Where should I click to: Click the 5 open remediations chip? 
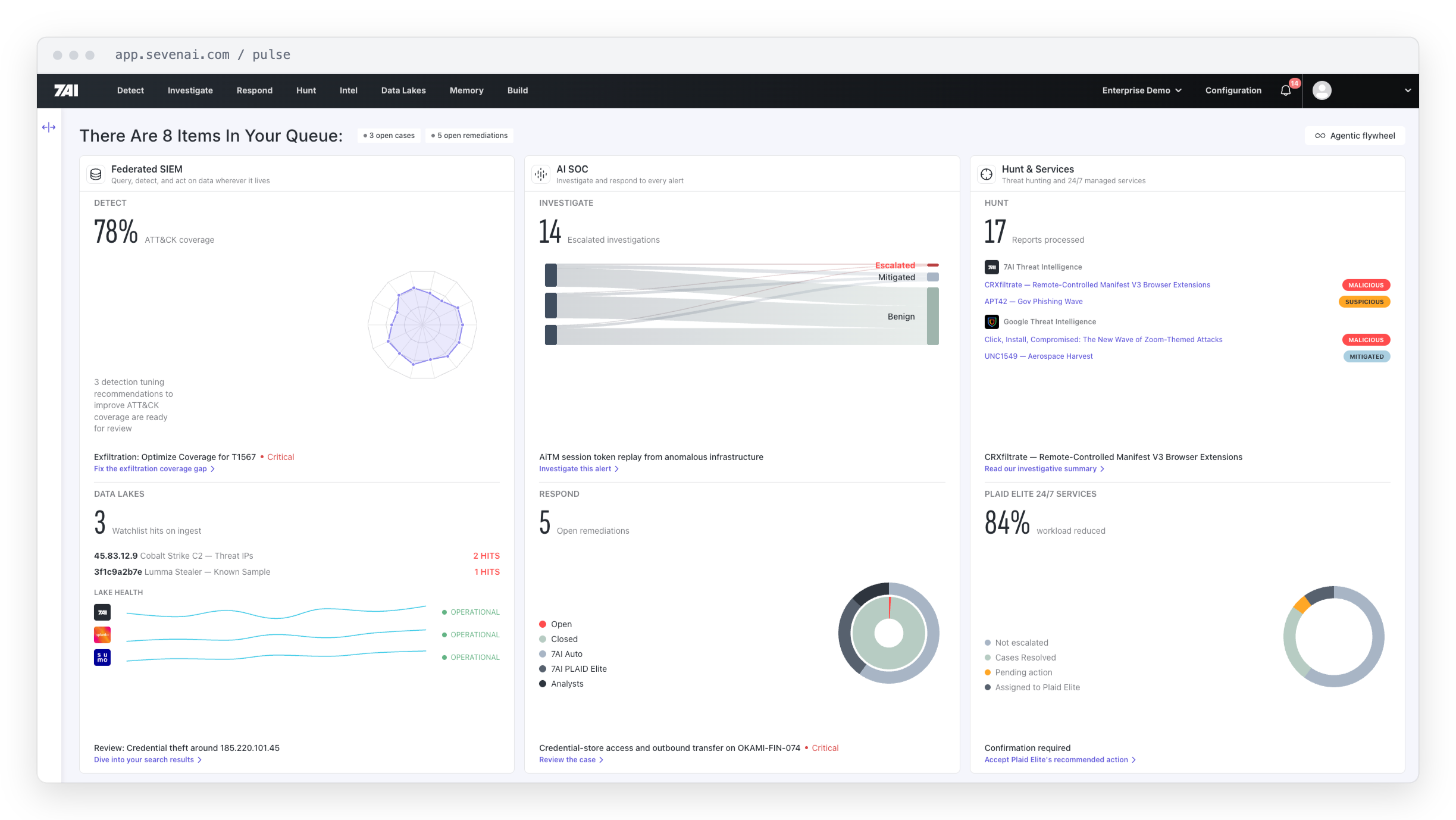469,136
